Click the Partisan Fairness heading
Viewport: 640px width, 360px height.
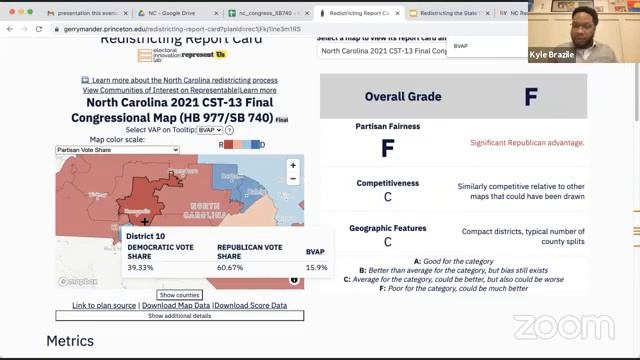tap(388, 127)
